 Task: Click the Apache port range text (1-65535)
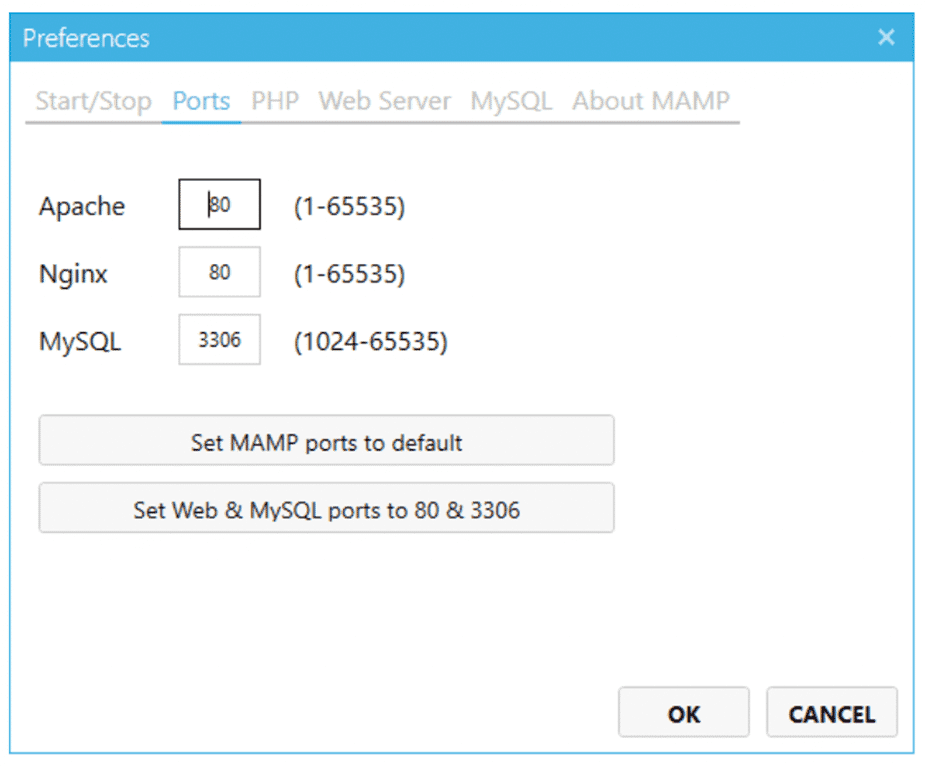click(x=348, y=207)
